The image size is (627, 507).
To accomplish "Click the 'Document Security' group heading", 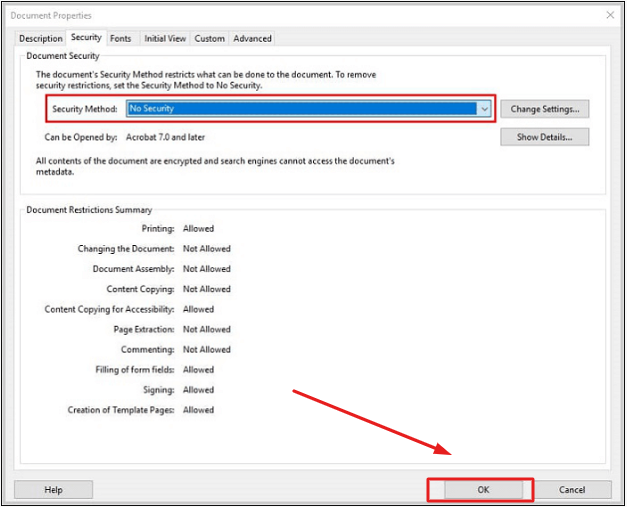I will click(x=63, y=56).
